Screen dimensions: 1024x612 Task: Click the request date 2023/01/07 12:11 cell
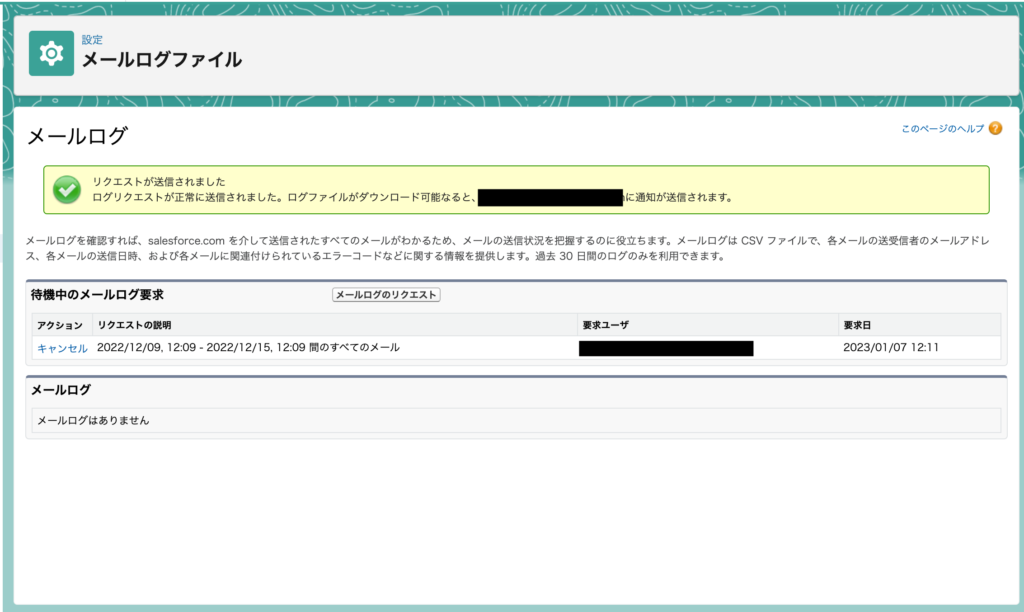point(891,348)
